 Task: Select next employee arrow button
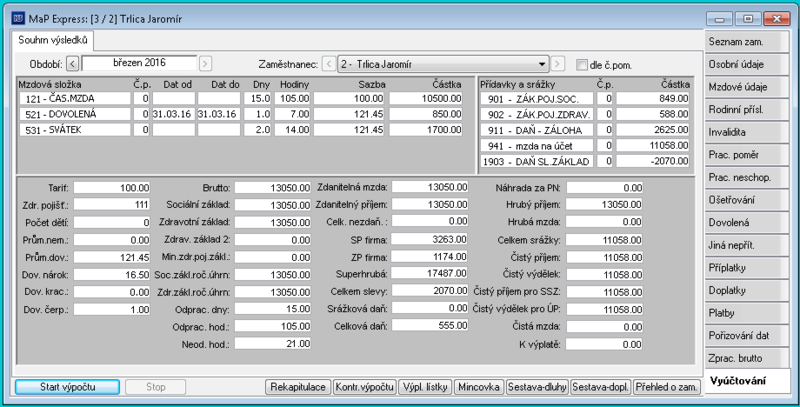pos(558,64)
